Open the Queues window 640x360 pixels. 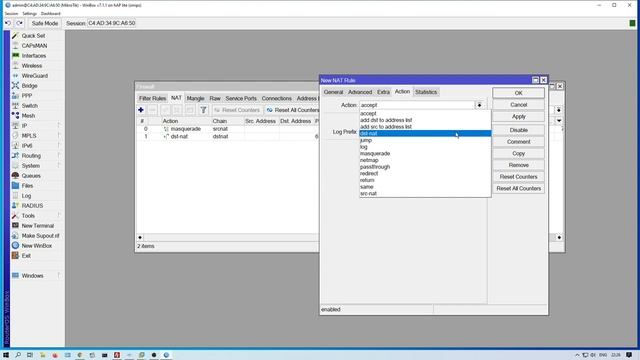coord(31,176)
